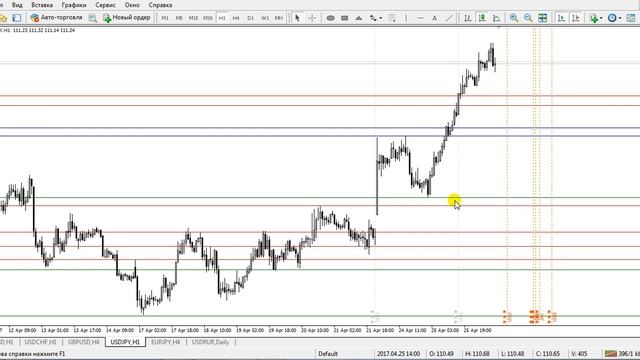Open the Окно menu

[132, 5]
